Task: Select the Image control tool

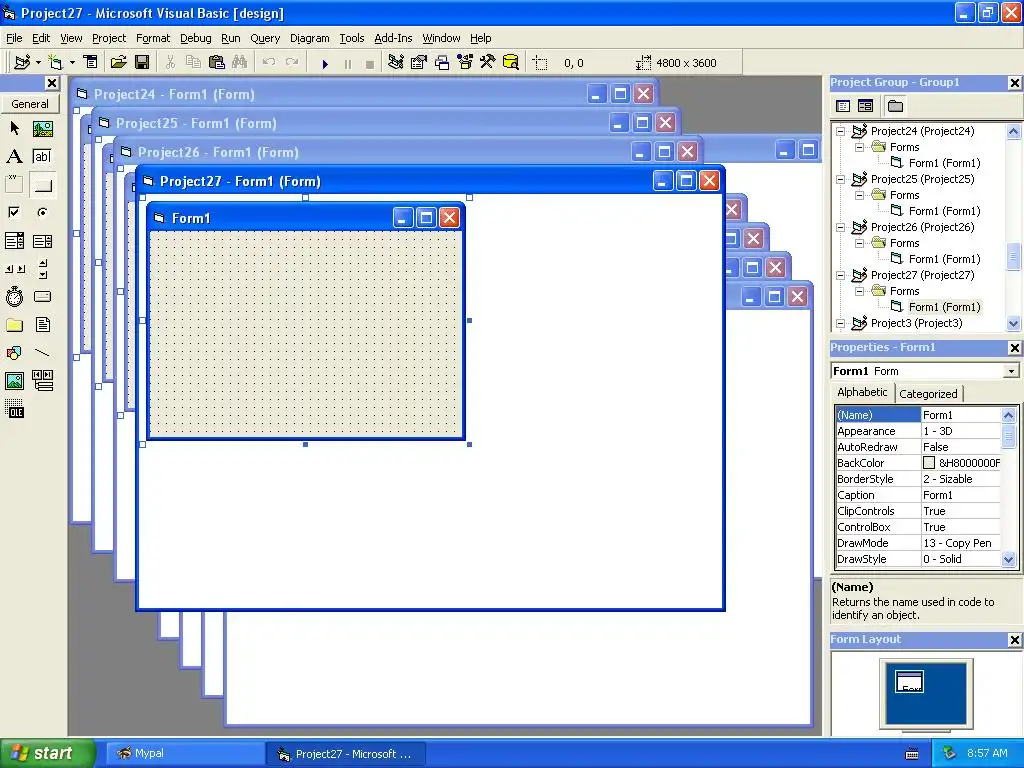Action: click(14, 381)
